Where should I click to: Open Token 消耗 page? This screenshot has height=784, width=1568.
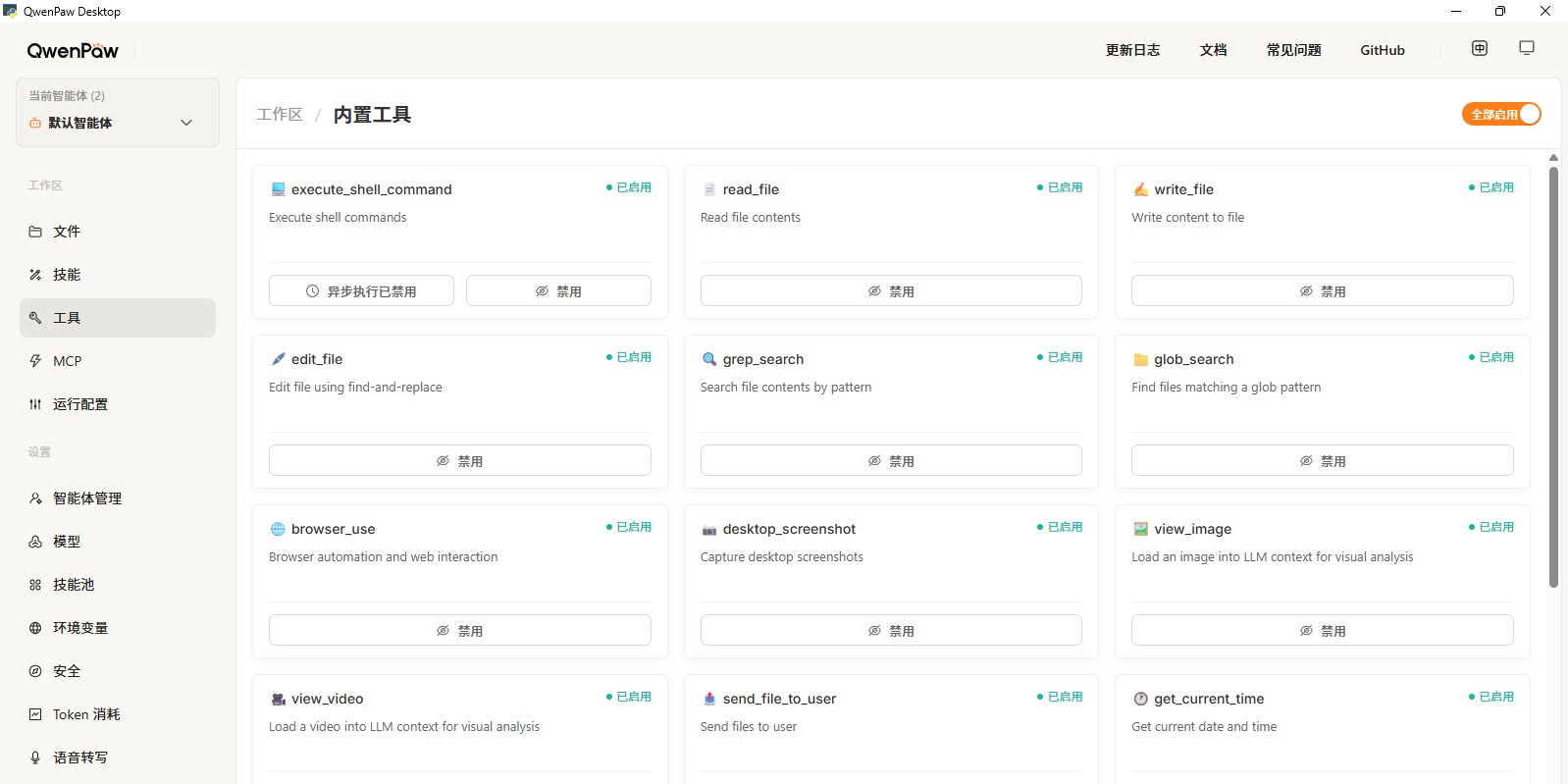point(118,714)
